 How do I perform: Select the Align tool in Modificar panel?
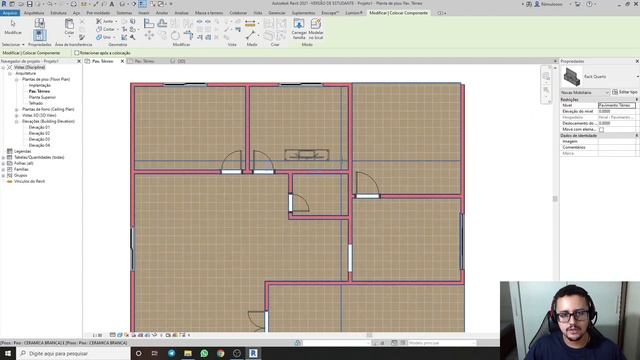coord(149,23)
